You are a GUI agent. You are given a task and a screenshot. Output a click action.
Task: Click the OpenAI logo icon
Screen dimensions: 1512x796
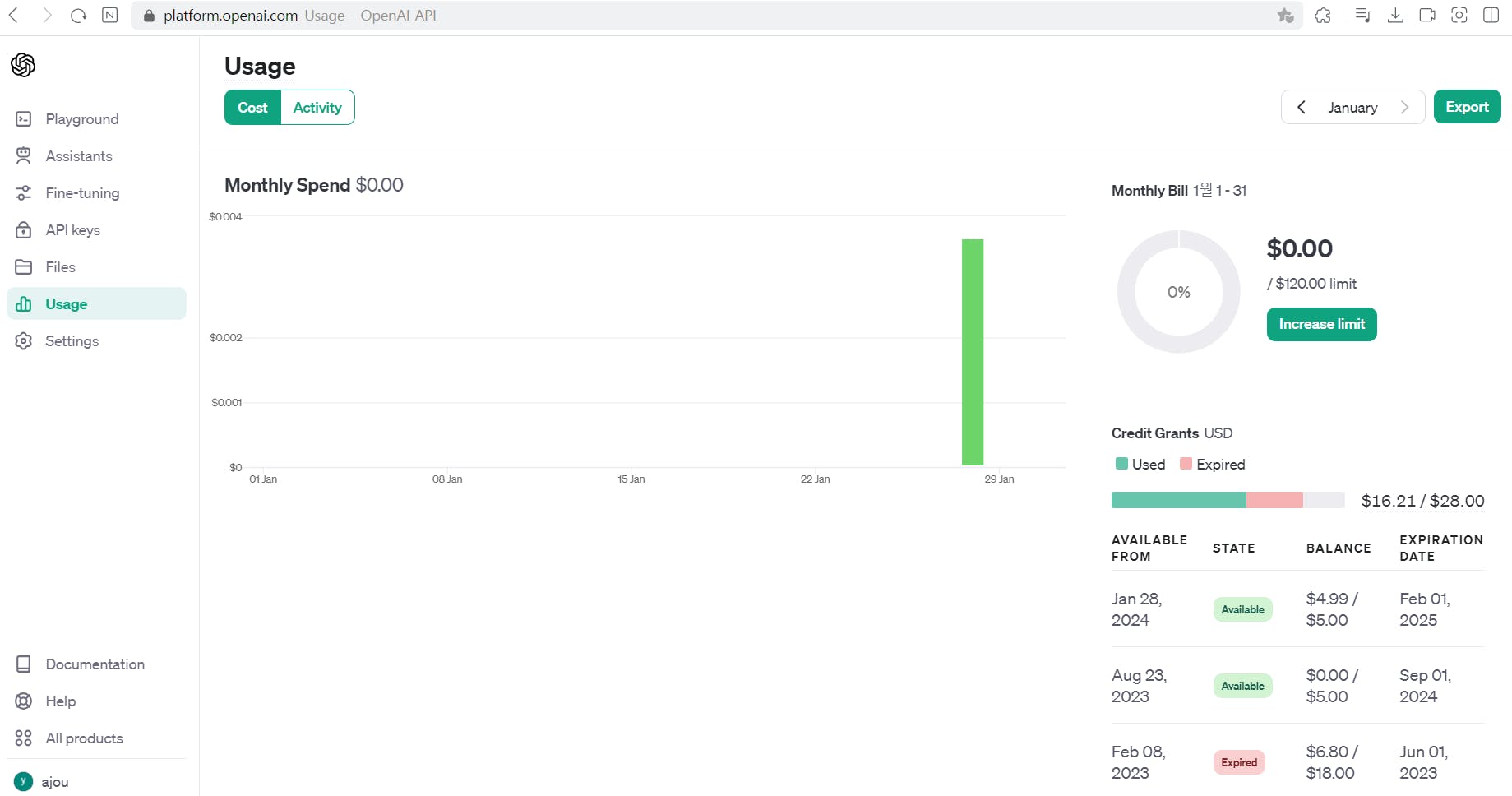pos(23,64)
